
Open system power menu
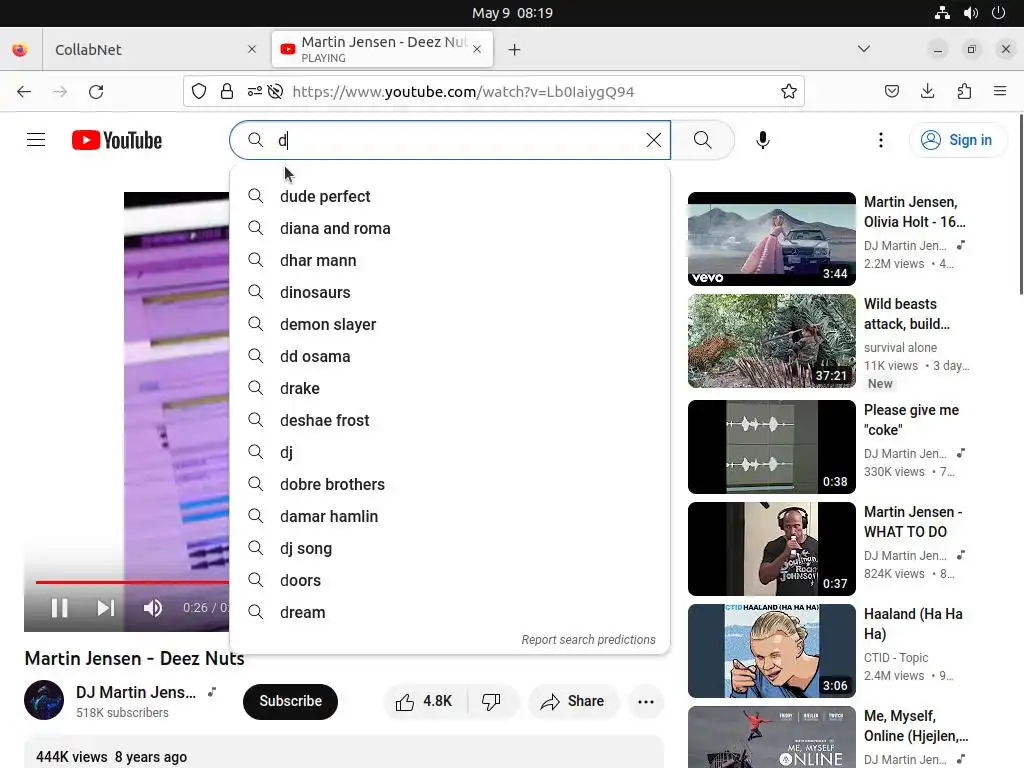(x=999, y=13)
